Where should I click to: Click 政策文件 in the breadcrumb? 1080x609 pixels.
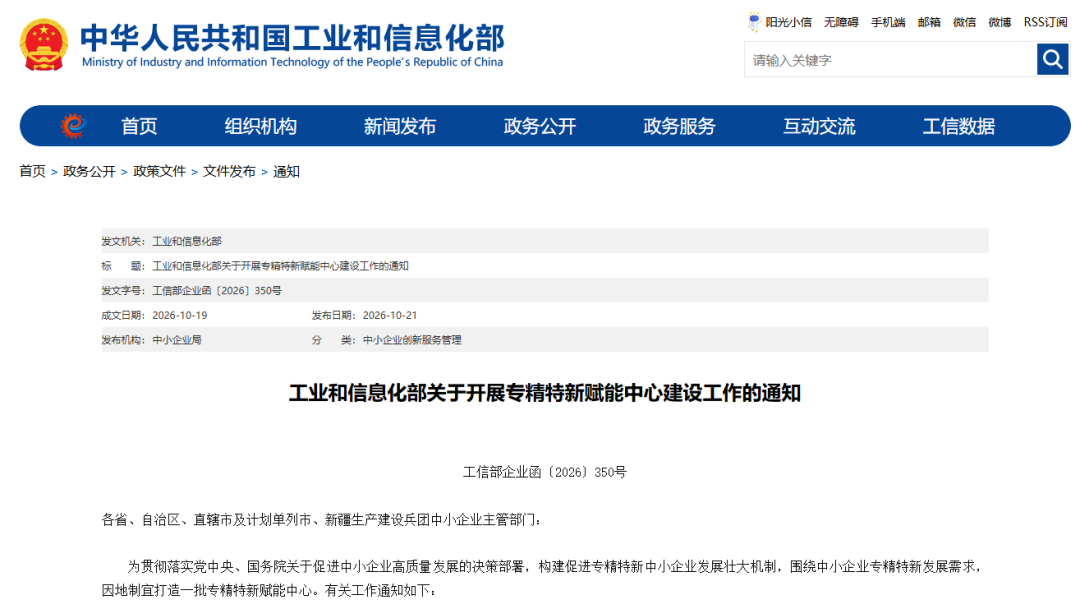159,172
